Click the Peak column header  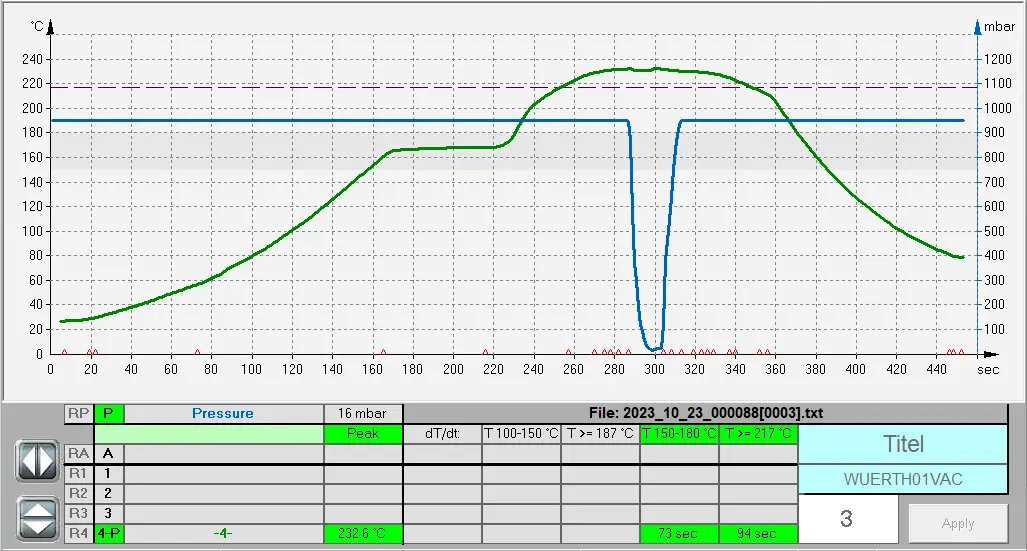363,434
